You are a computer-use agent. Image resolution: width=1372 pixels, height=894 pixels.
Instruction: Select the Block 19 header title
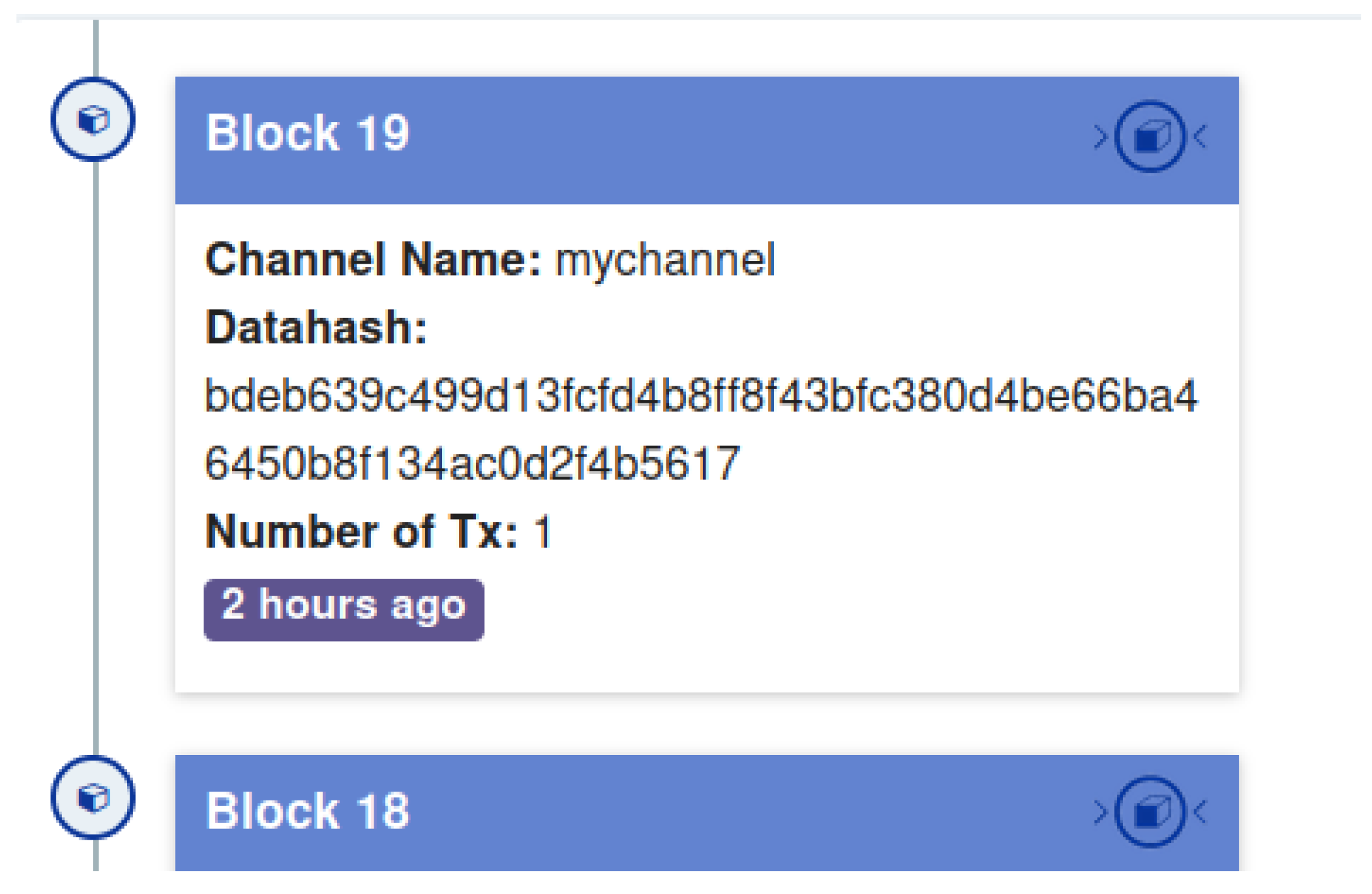[308, 133]
